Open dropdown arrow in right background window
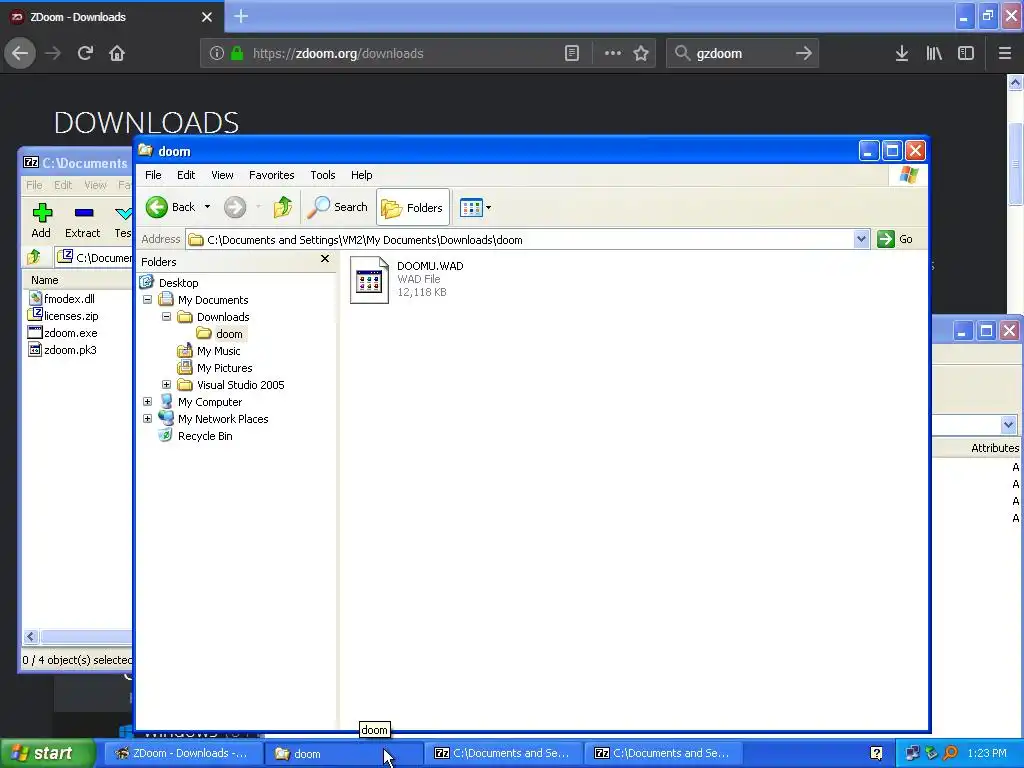1024x768 pixels. coord(1008,424)
